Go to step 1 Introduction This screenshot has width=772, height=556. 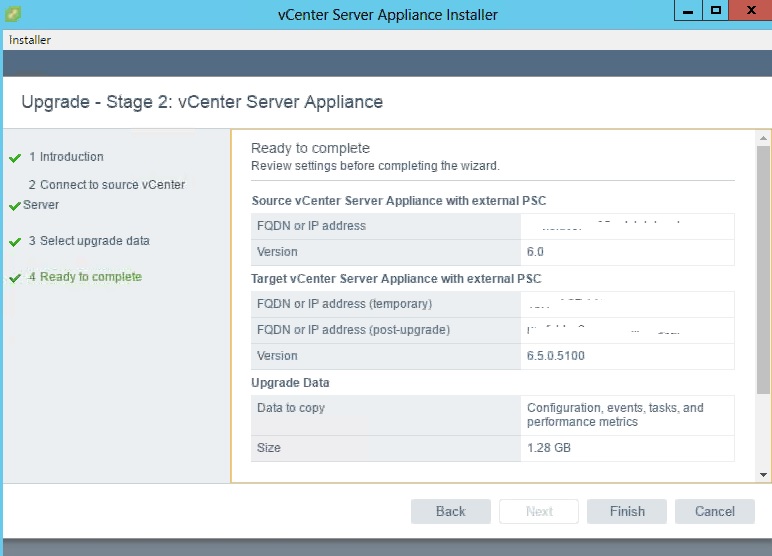point(66,157)
